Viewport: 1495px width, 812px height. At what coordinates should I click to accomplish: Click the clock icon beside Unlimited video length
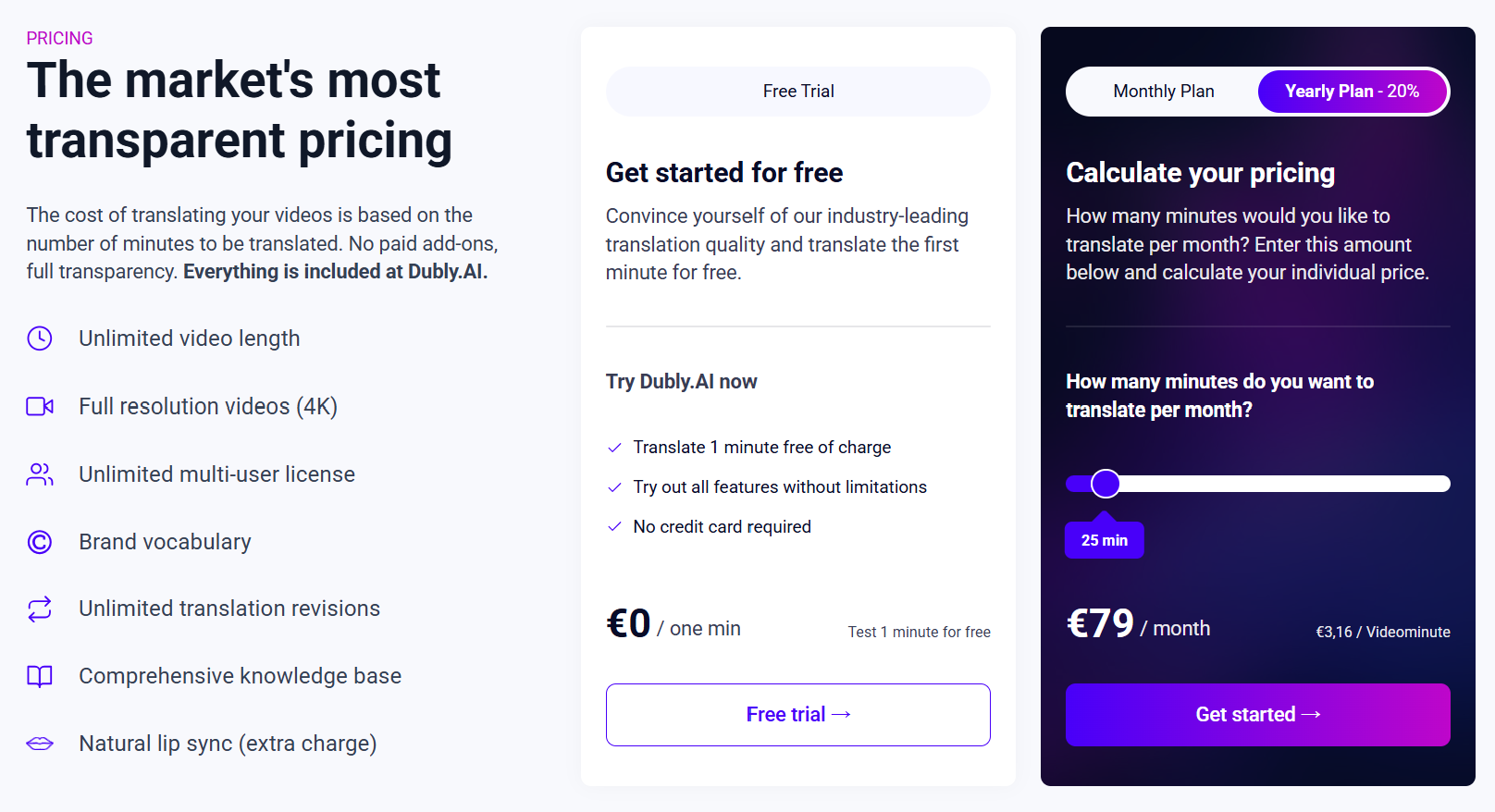tap(40, 338)
